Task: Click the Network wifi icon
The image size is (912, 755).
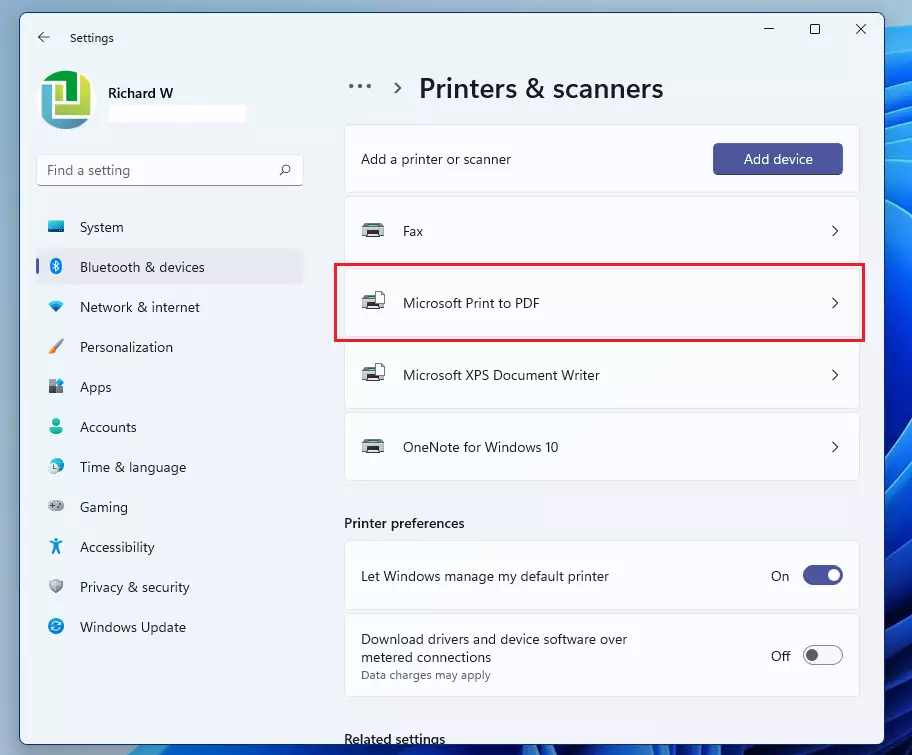Action: [56, 307]
